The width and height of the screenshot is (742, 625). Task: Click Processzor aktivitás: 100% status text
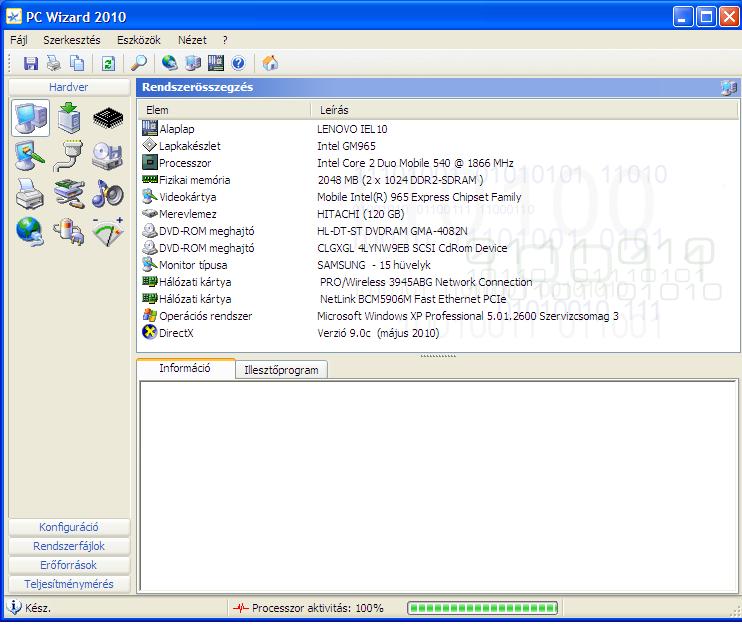click(x=318, y=608)
